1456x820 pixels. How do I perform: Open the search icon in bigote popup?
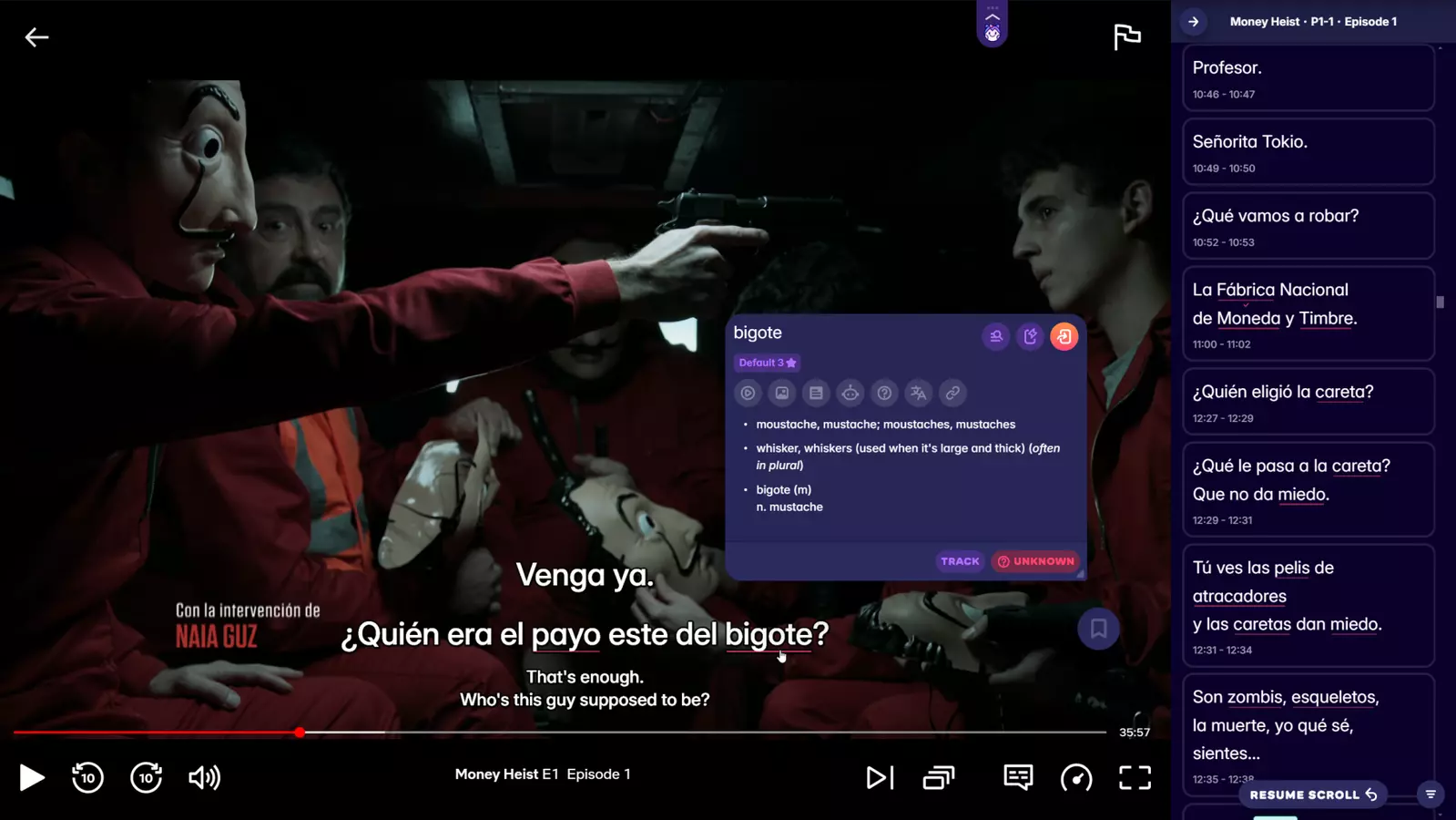pos(996,336)
